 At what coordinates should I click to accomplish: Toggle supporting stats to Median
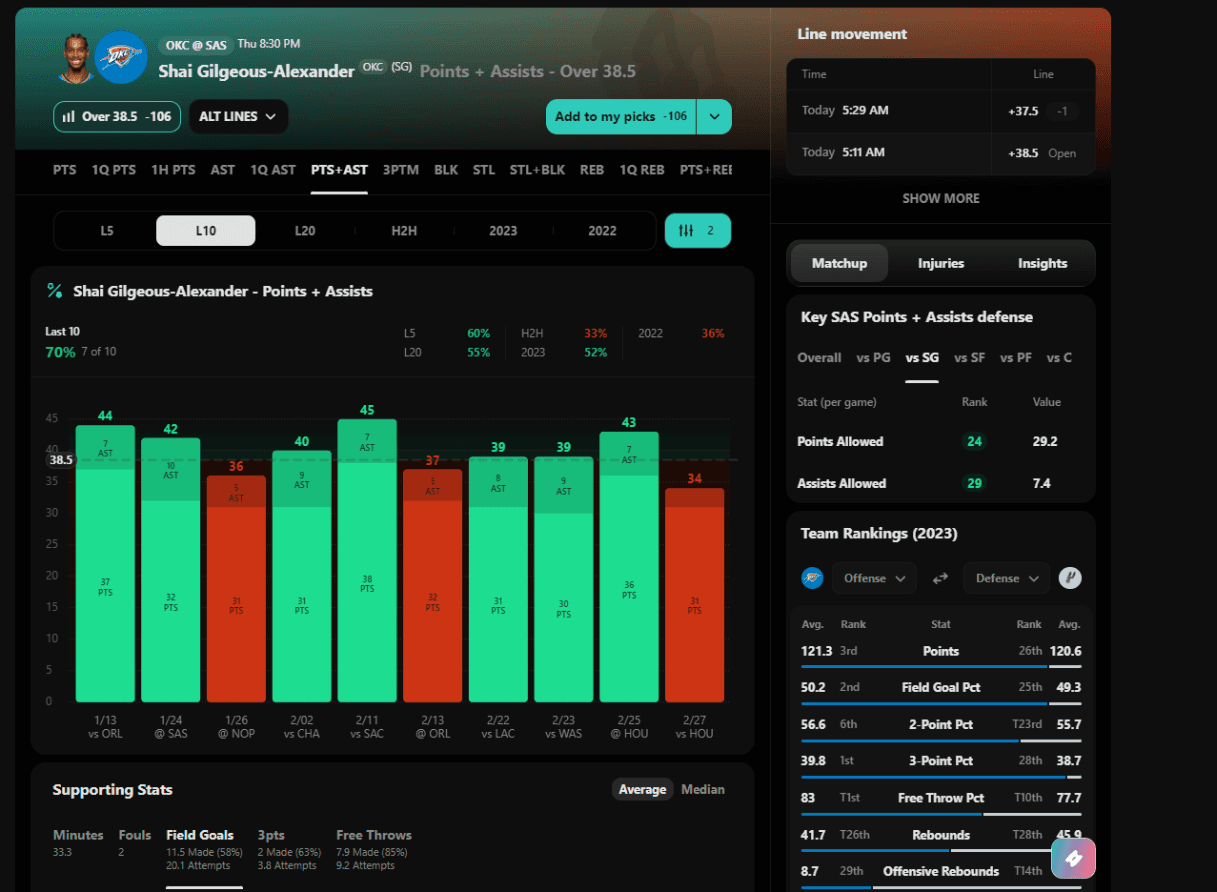point(703,789)
